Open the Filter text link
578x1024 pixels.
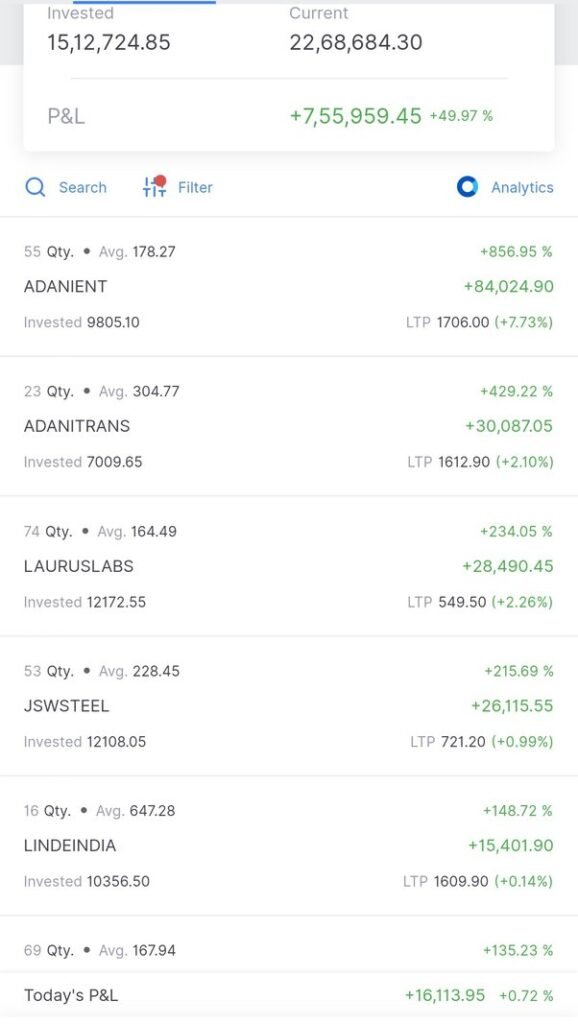tap(195, 187)
